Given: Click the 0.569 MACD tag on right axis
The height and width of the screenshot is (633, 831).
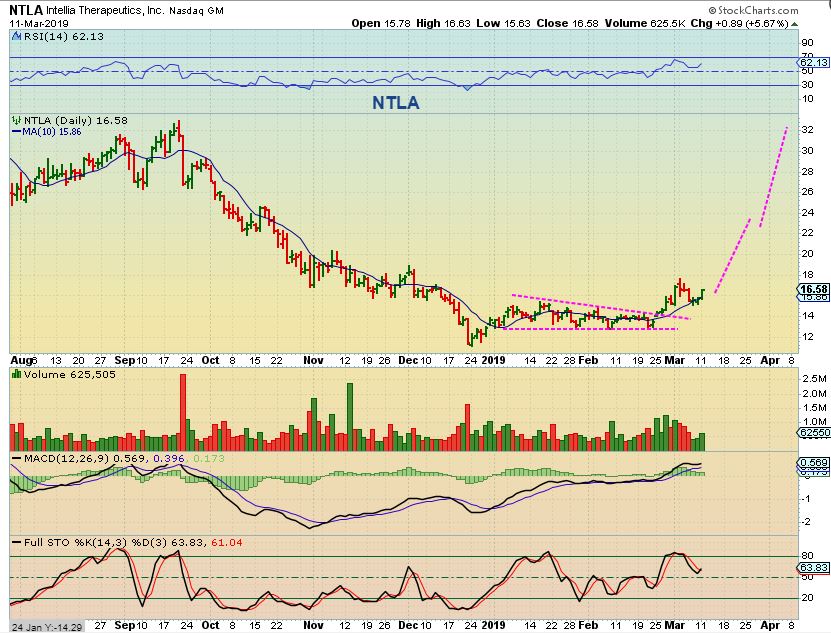Looking at the screenshot, I should point(814,463).
